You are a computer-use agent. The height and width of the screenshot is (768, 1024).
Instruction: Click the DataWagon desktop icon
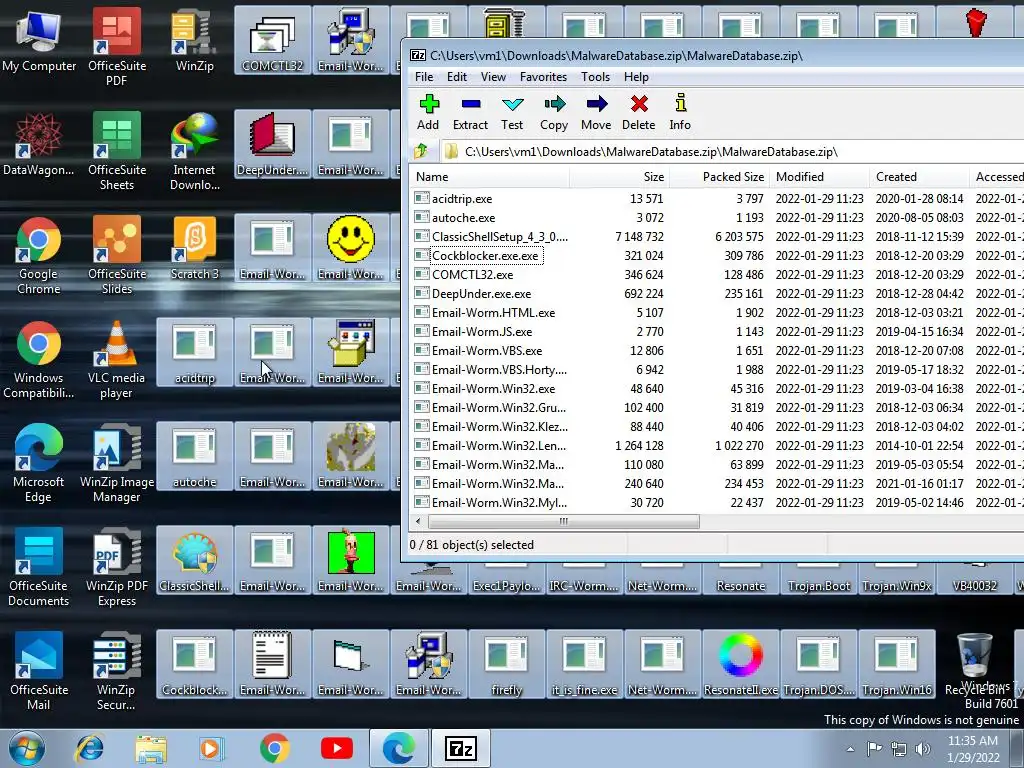tap(39, 145)
